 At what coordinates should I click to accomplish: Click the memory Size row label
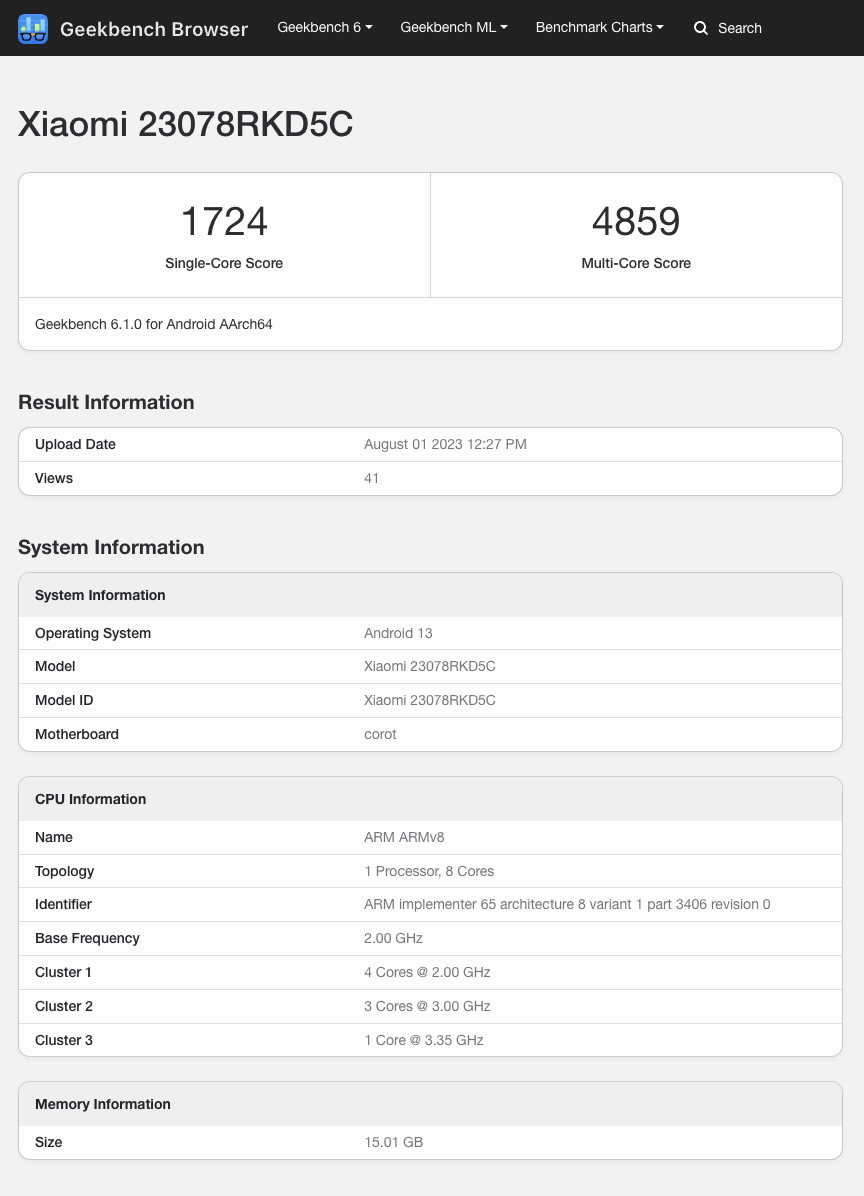coord(49,1143)
